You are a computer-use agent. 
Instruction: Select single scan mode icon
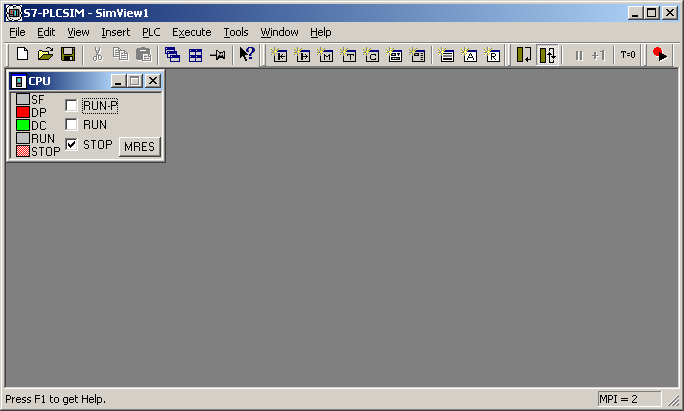pos(524,55)
